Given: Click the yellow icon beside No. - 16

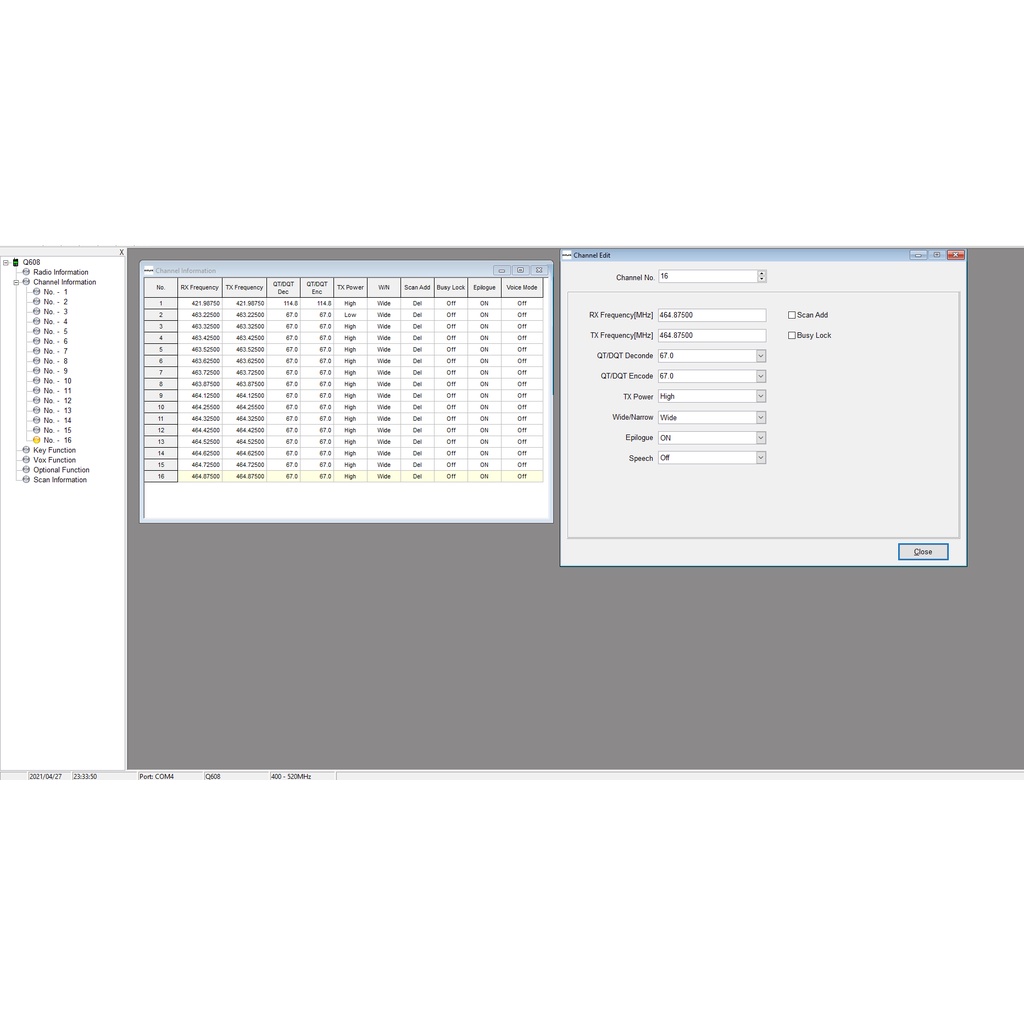Looking at the screenshot, I should point(37,440).
